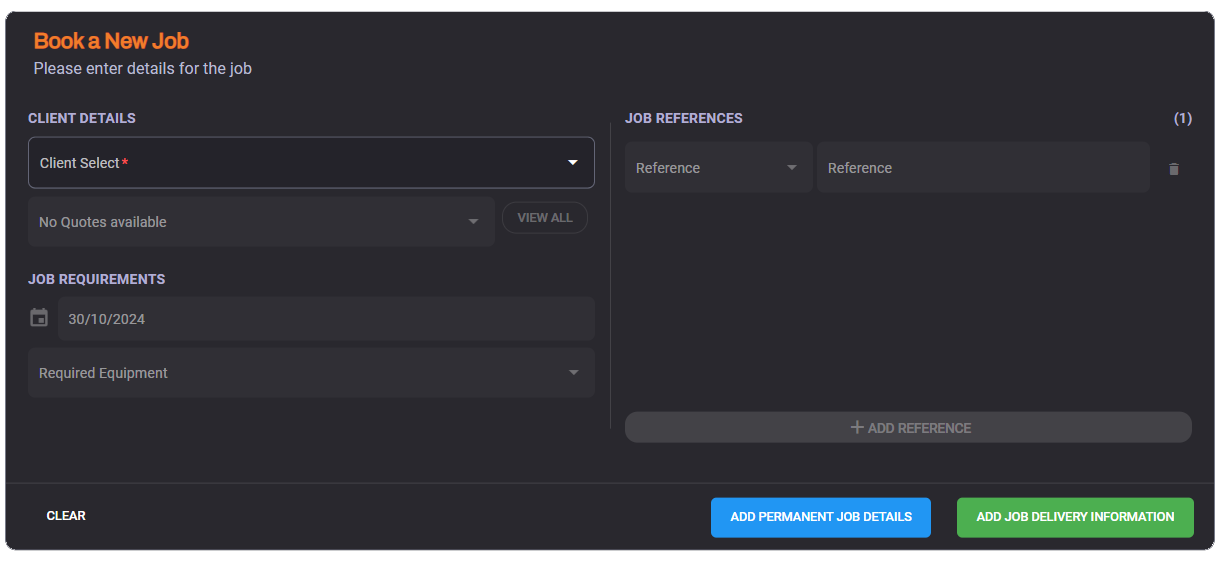The height and width of the screenshot is (566, 1226).
Task: Click the Book a New Job heading
Action: (111, 41)
